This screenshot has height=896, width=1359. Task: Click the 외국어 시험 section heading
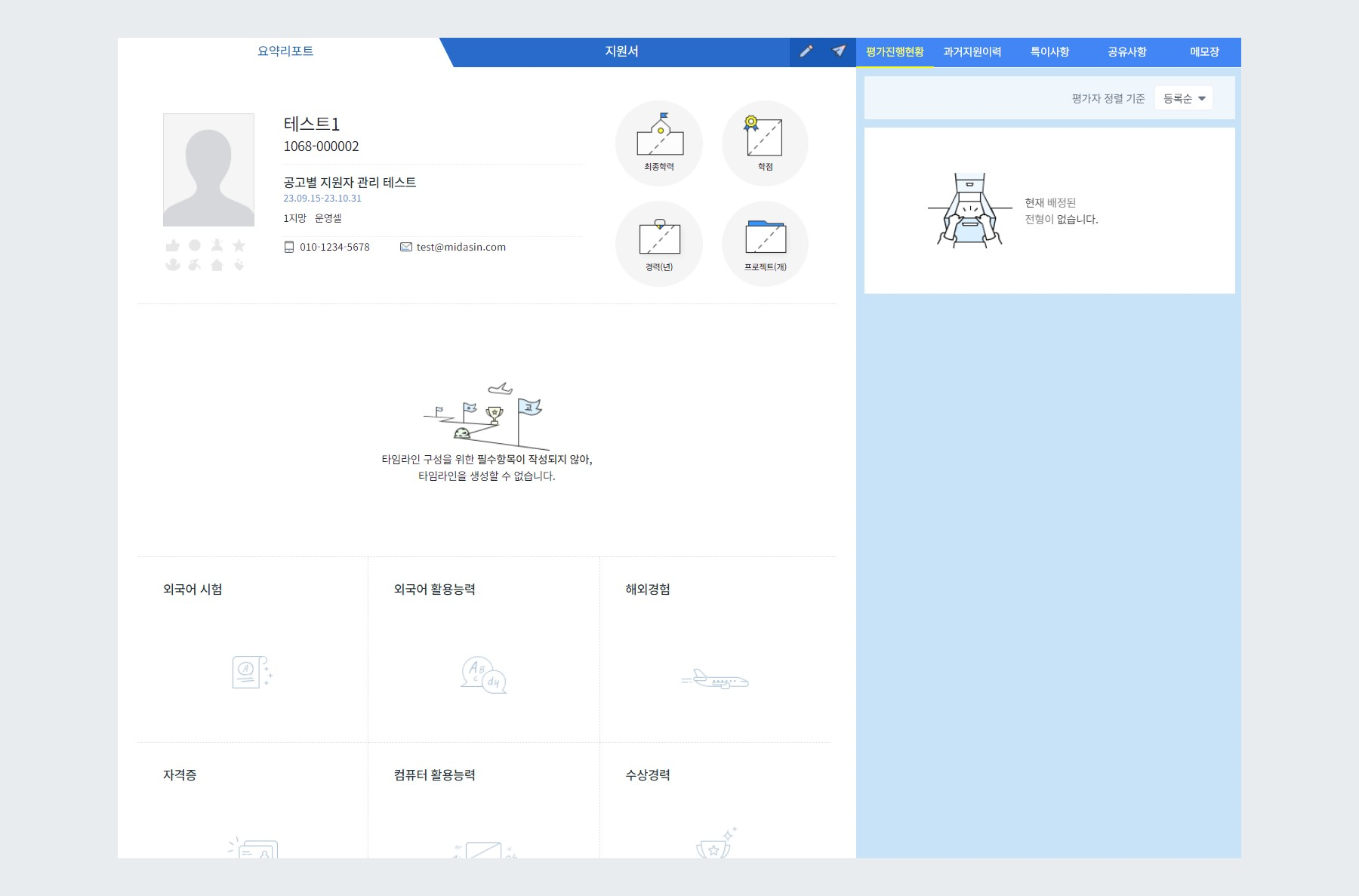click(193, 590)
